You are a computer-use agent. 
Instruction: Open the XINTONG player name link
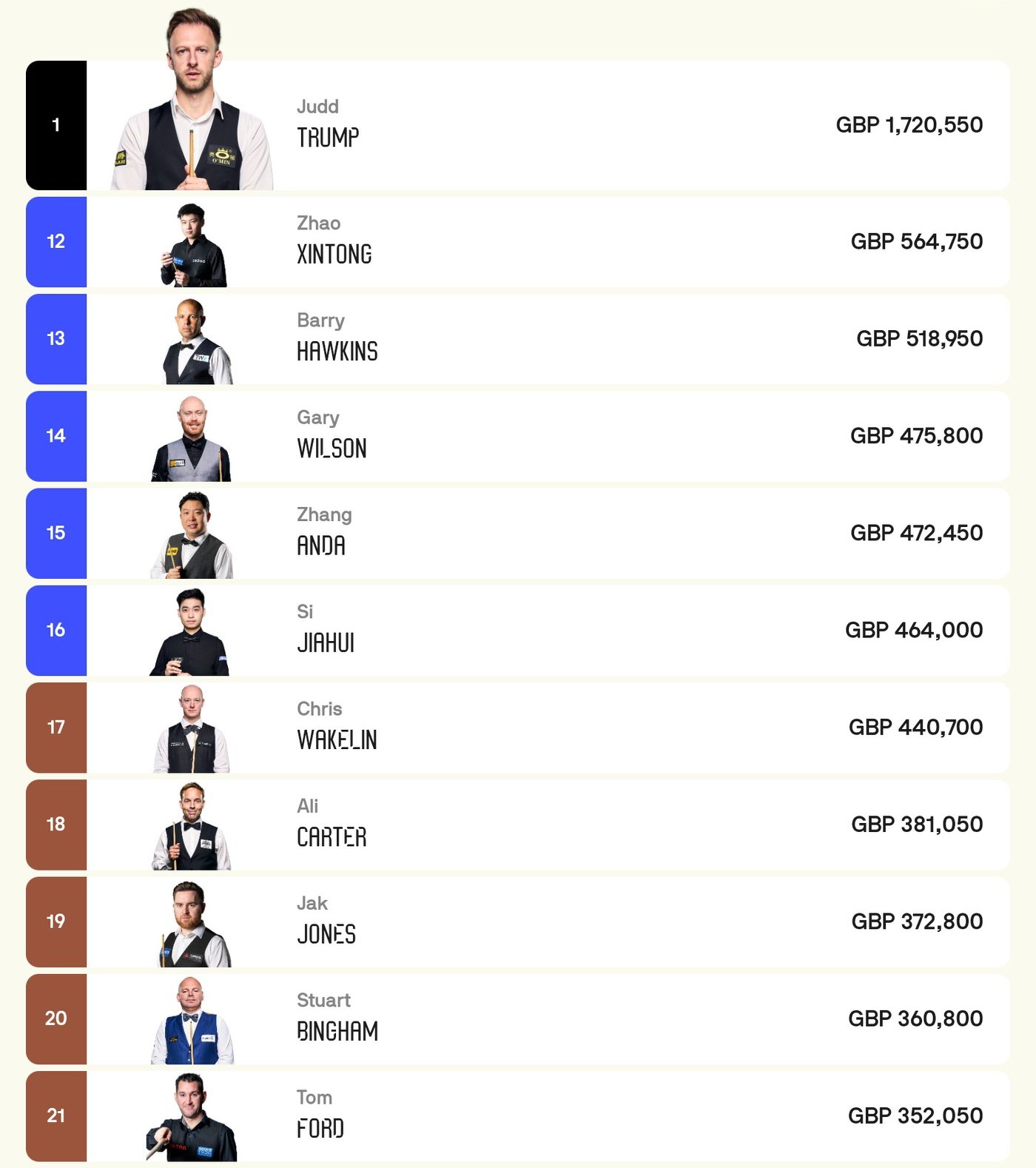(334, 255)
